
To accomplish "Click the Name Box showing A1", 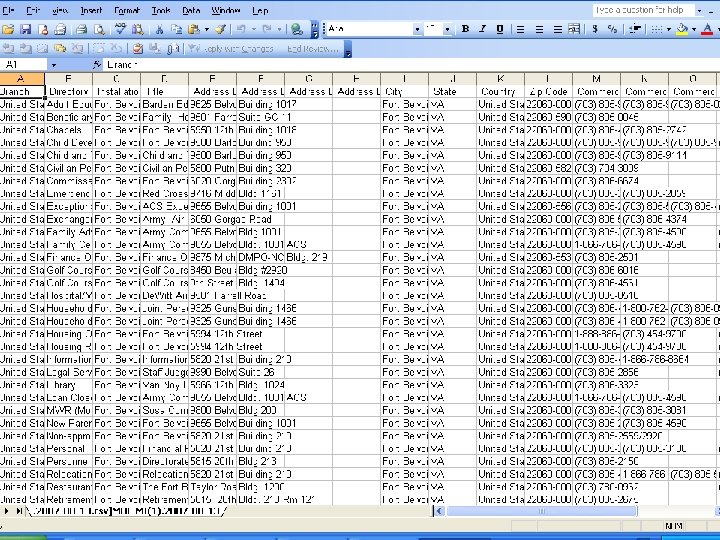I will 23,65.
